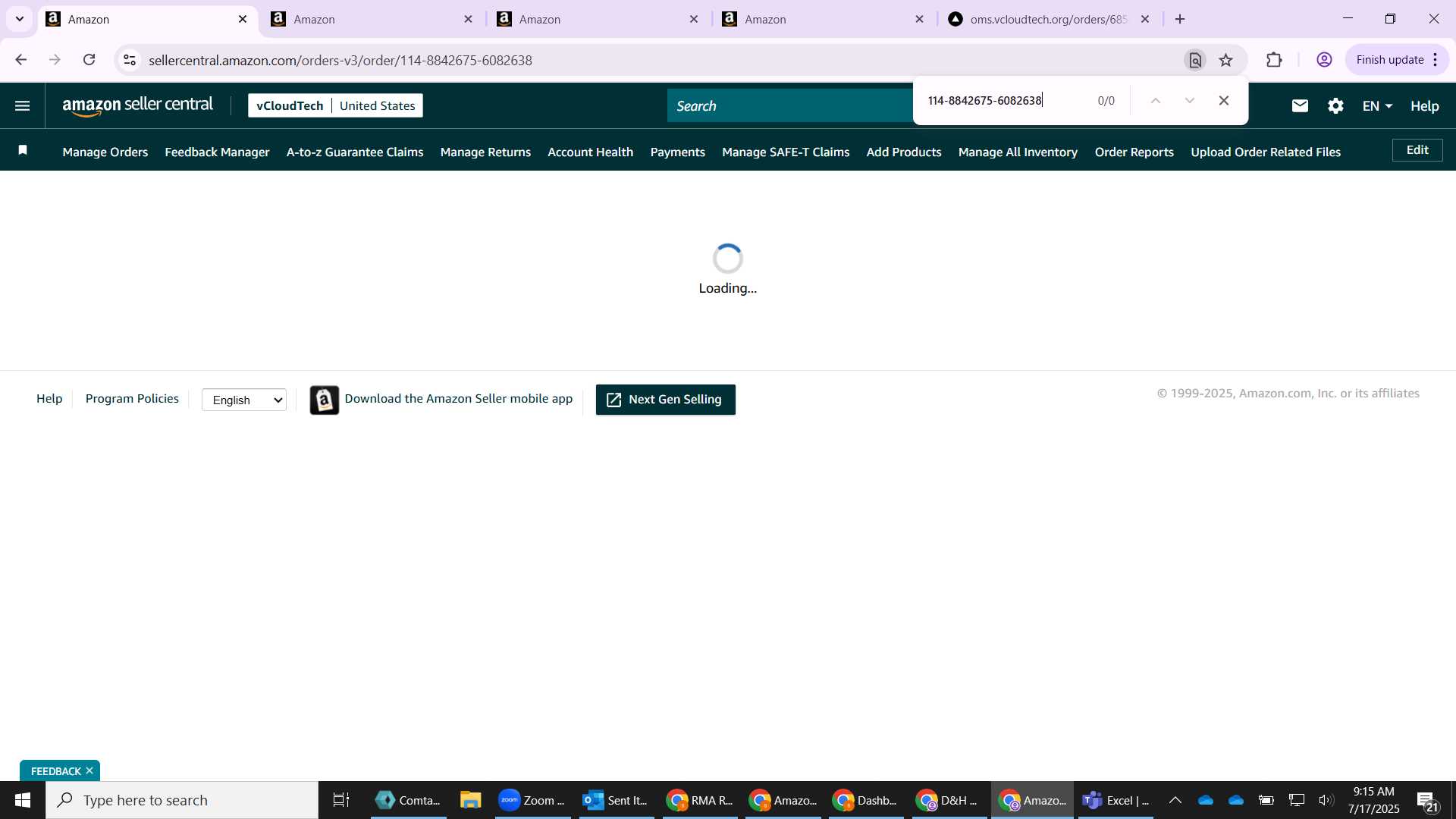1456x819 pixels.
Task: Go to next find result arrow
Action: coord(1189,101)
